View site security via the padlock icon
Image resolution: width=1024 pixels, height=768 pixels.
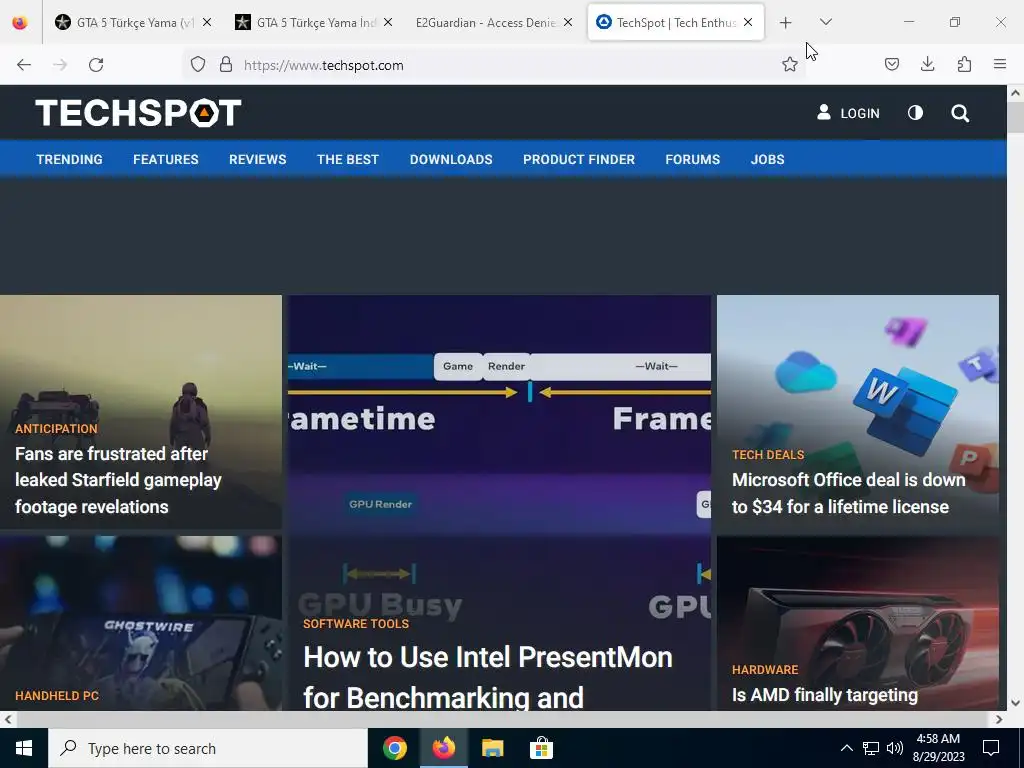click(x=226, y=65)
